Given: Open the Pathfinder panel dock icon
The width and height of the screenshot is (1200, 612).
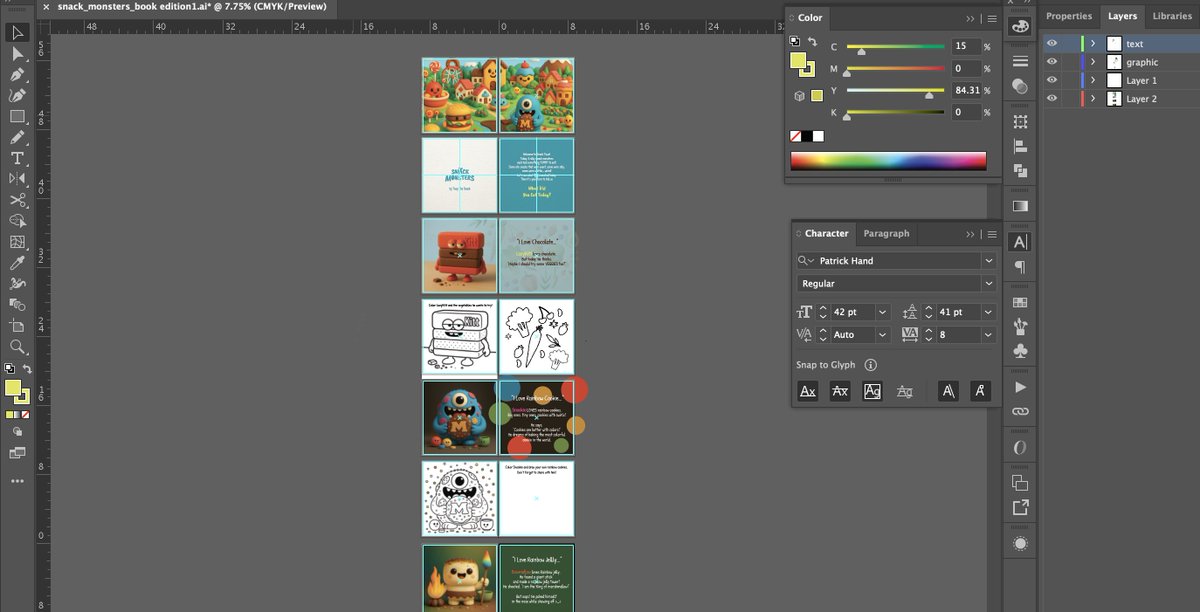Looking at the screenshot, I should click(x=1020, y=172).
